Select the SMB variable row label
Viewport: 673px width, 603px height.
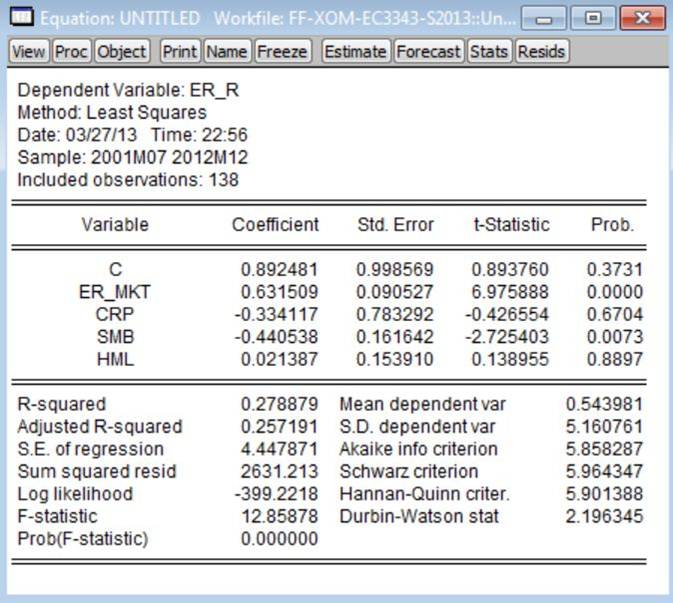coord(115,336)
